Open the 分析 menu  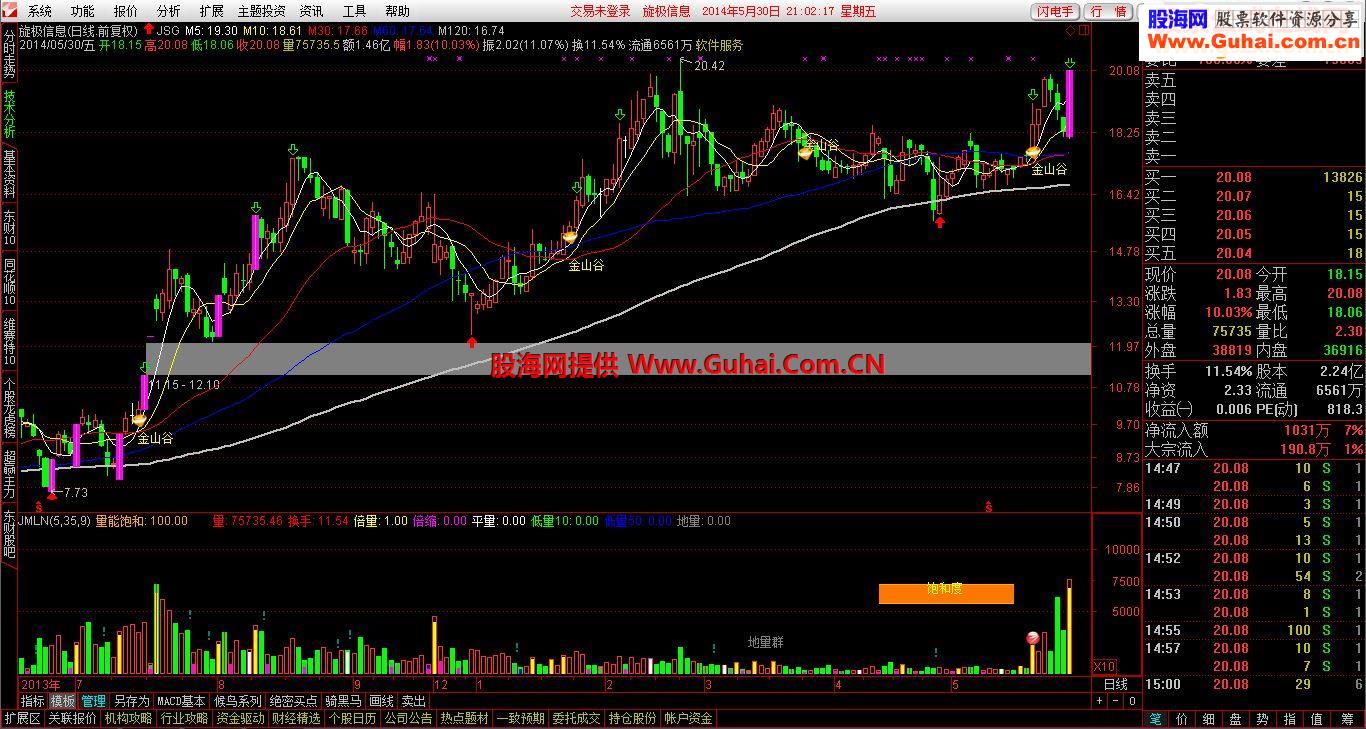[x=169, y=11]
